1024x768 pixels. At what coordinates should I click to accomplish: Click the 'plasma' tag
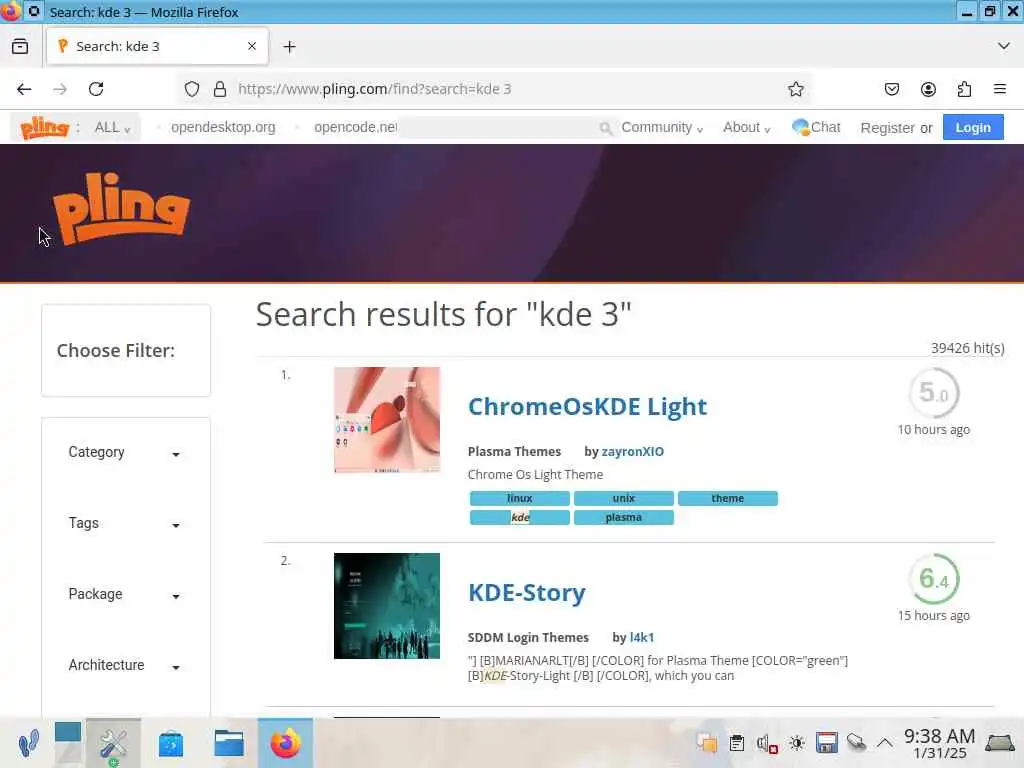coord(624,517)
